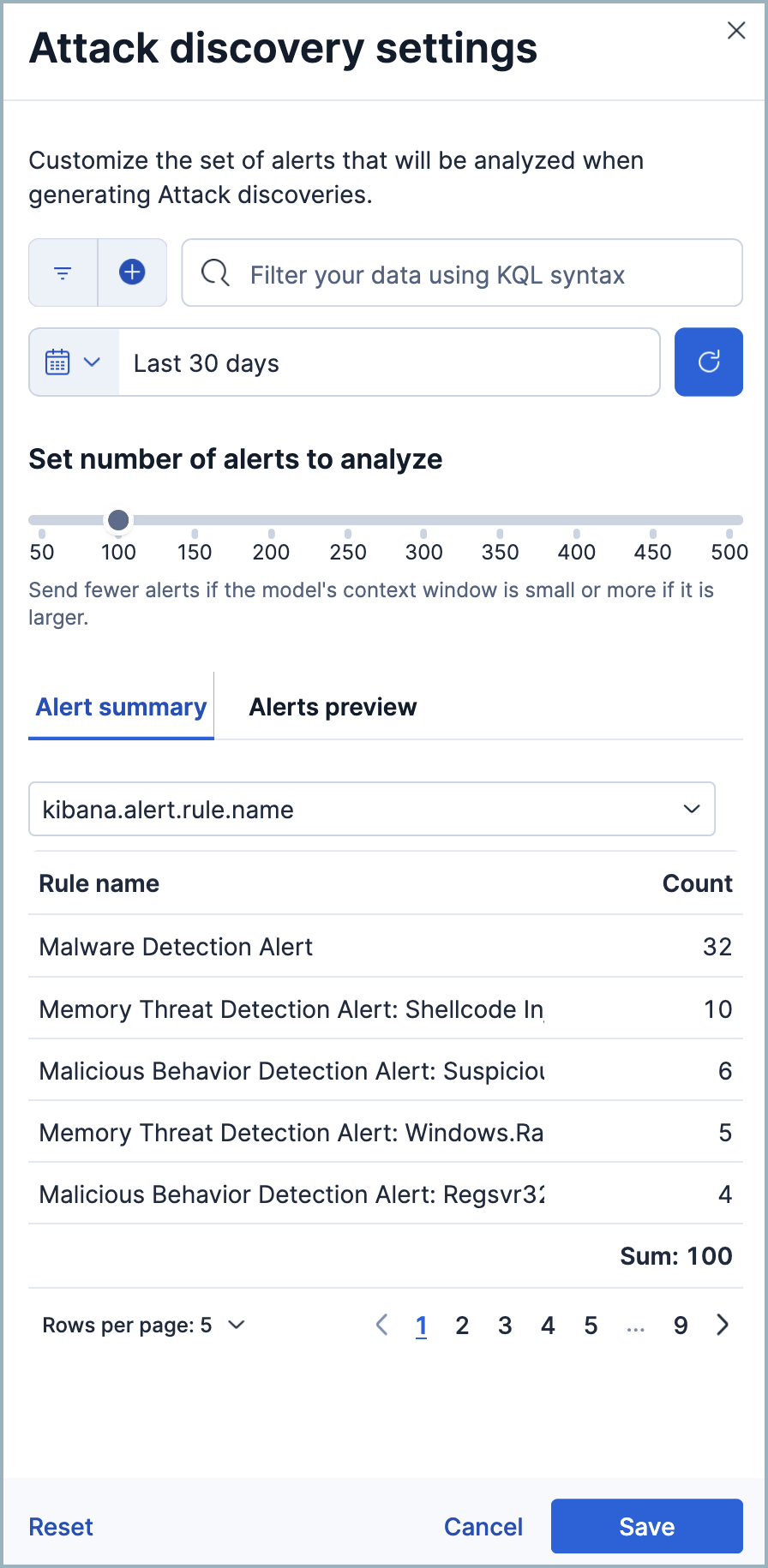Click the previous page left chevron

click(x=381, y=1325)
